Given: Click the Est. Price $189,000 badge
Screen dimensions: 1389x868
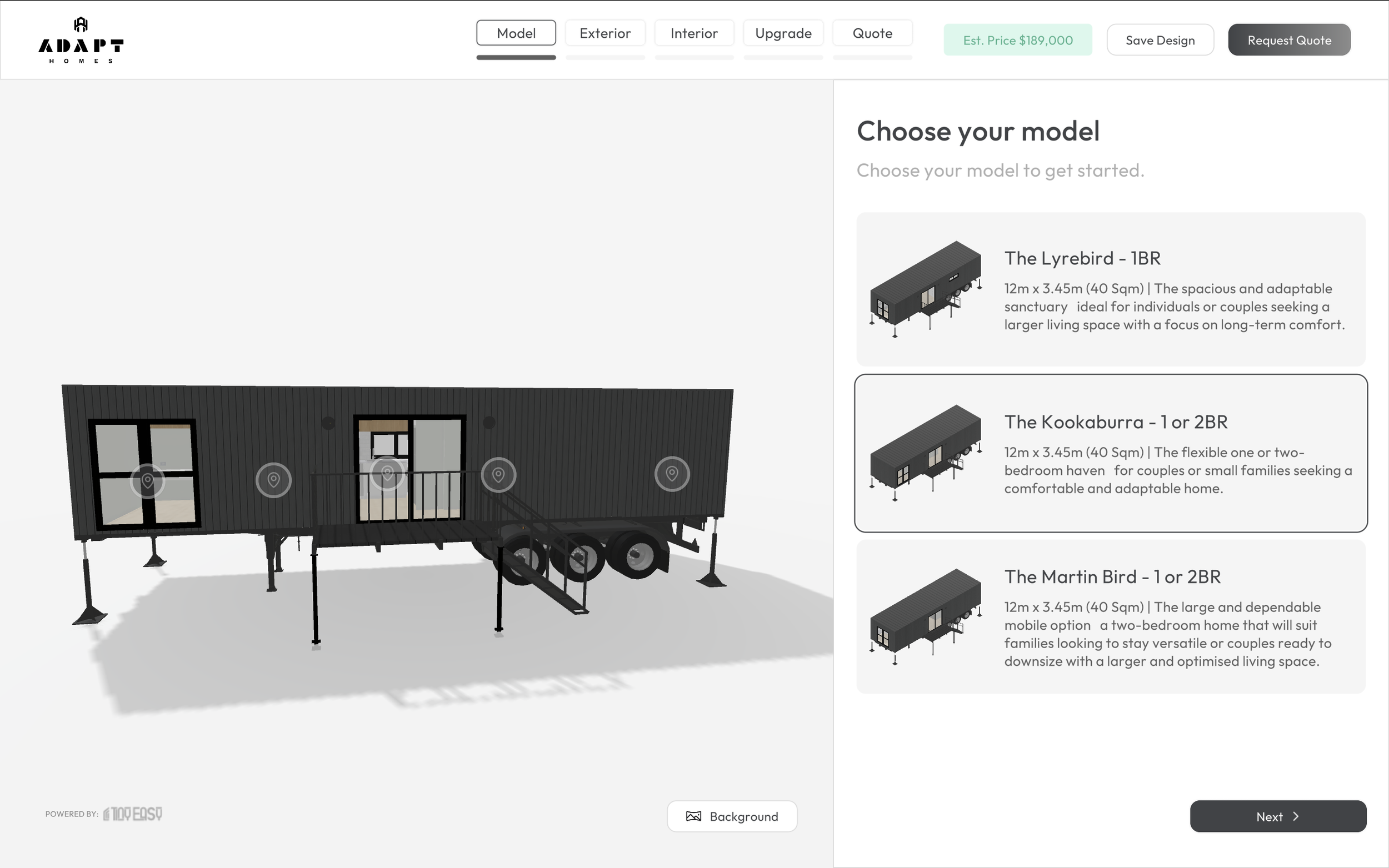Looking at the screenshot, I should tap(1017, 40).
